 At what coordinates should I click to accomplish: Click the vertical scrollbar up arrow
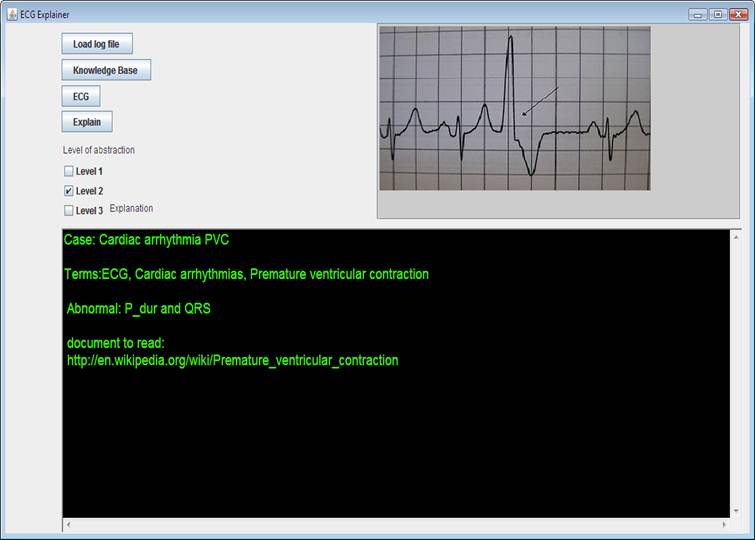(x=736, y=237)
